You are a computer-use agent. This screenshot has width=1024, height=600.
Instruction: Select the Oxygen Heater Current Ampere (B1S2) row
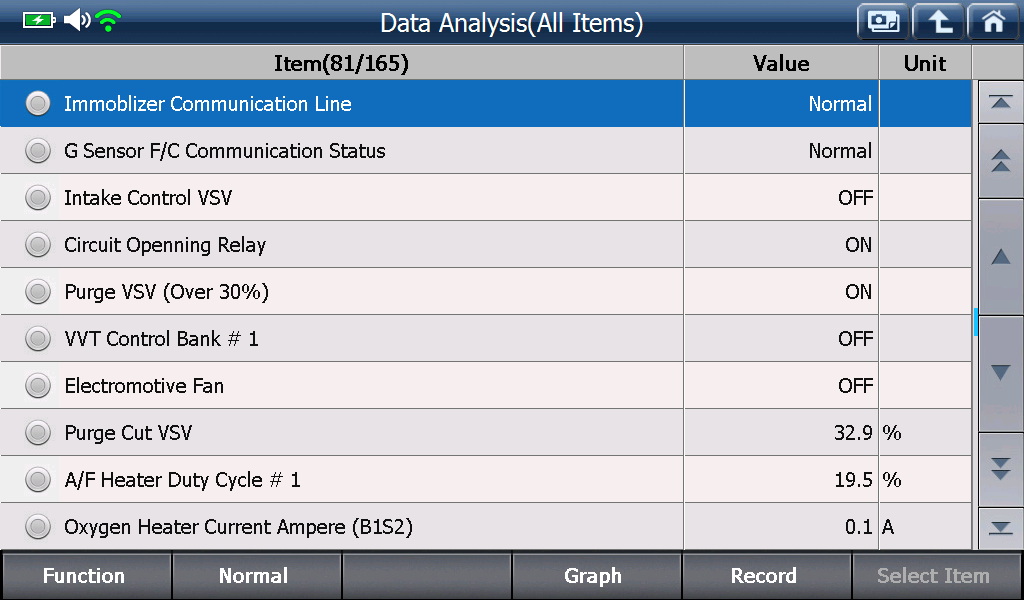(x=486, y=526)
